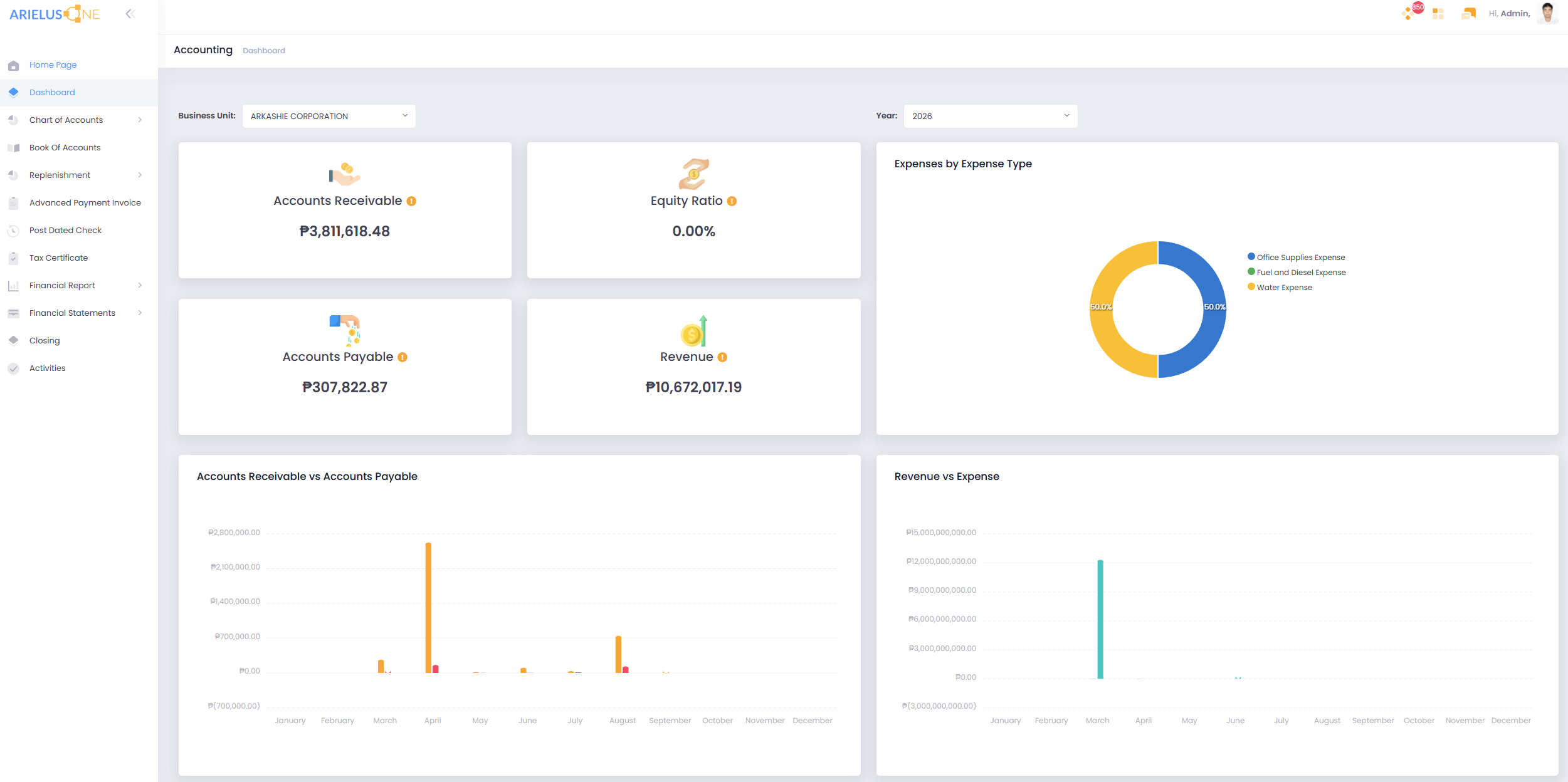1568x782 pixels.
Task: Click the Hi, Admin user greeting
Action: 1509,14
